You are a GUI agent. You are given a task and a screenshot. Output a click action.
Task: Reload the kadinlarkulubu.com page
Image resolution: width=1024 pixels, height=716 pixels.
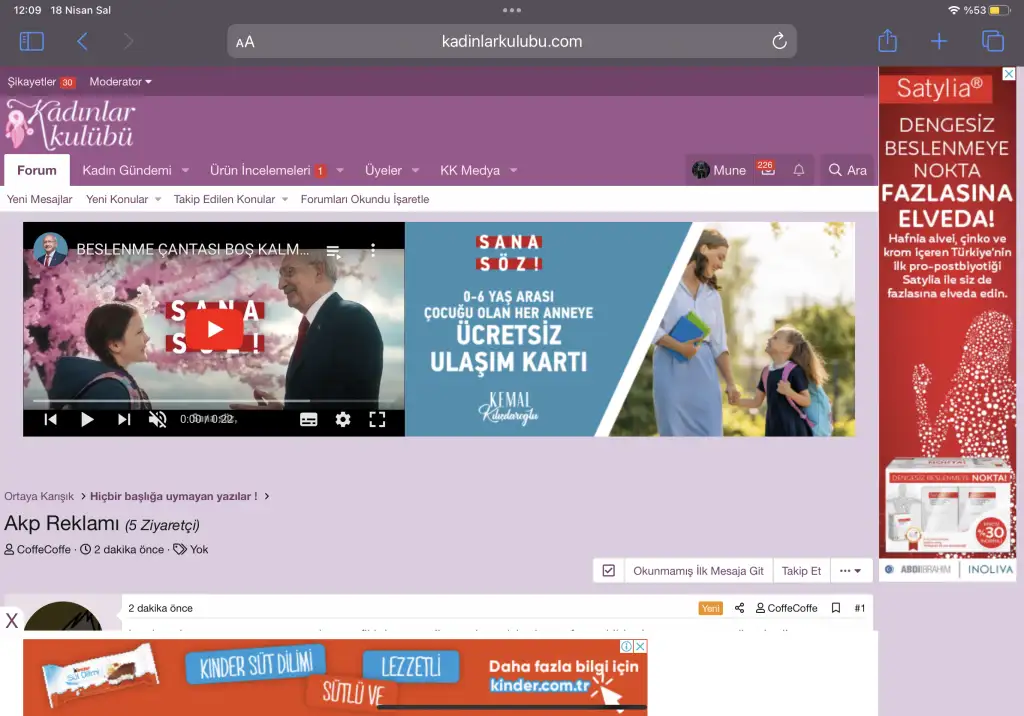pyautogui.click(x=779, y=41)
